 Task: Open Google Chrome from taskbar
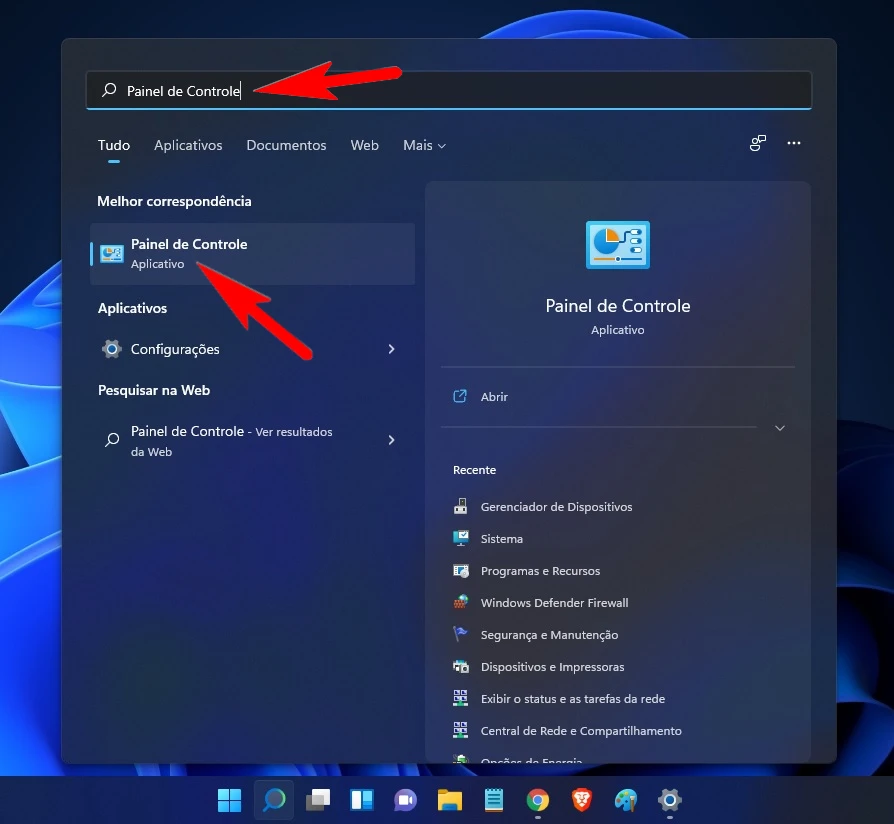pyautogui.click(x=538, y=800)
